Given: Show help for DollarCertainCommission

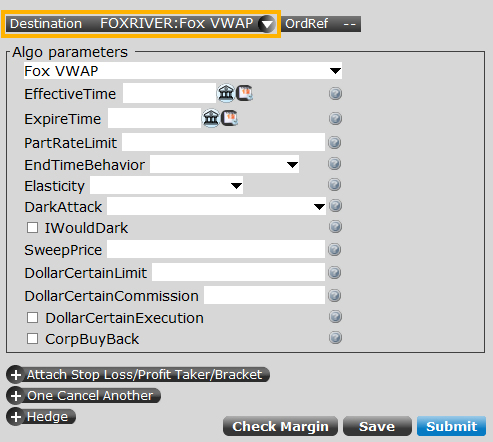Looking at the screenshot, I should click(334, 295).
